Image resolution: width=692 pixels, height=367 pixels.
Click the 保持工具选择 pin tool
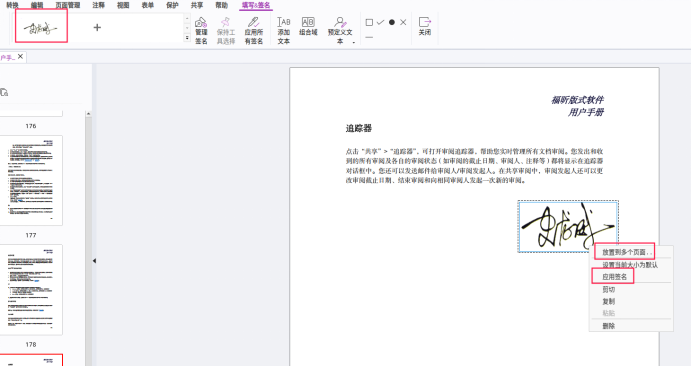(226, 31)
